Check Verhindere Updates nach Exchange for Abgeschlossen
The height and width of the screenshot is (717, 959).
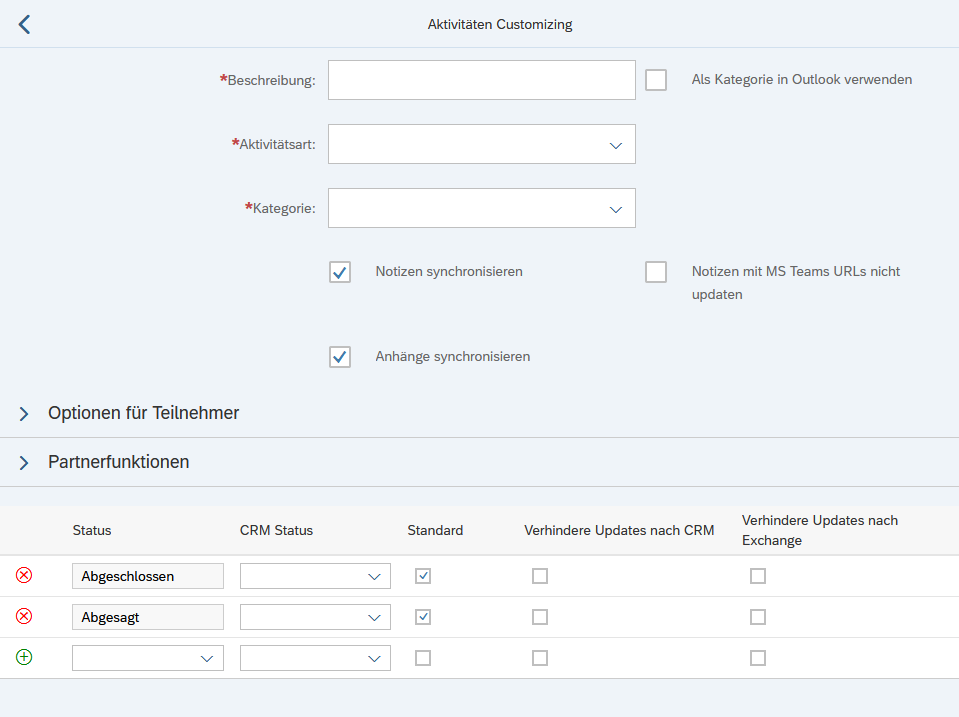pos(758,576)
